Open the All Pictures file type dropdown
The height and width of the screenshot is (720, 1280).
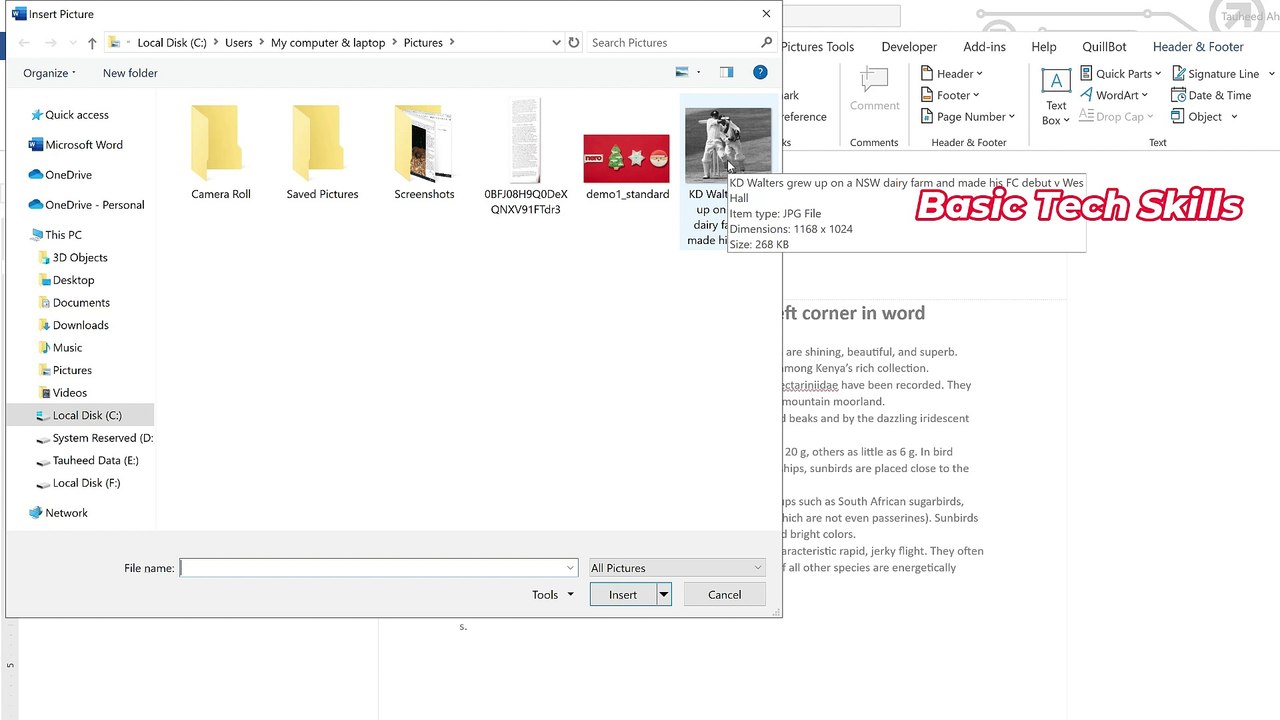[677, 568]
